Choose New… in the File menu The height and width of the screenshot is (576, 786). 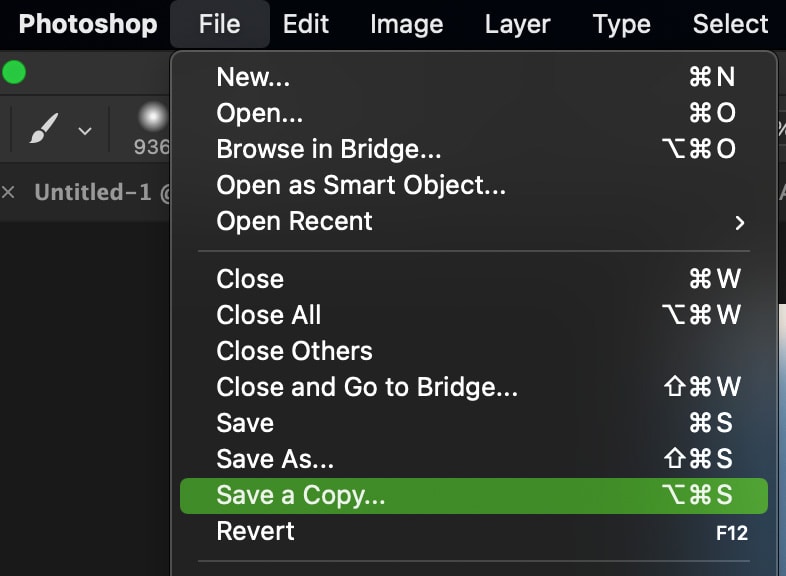tap(474, 77)
